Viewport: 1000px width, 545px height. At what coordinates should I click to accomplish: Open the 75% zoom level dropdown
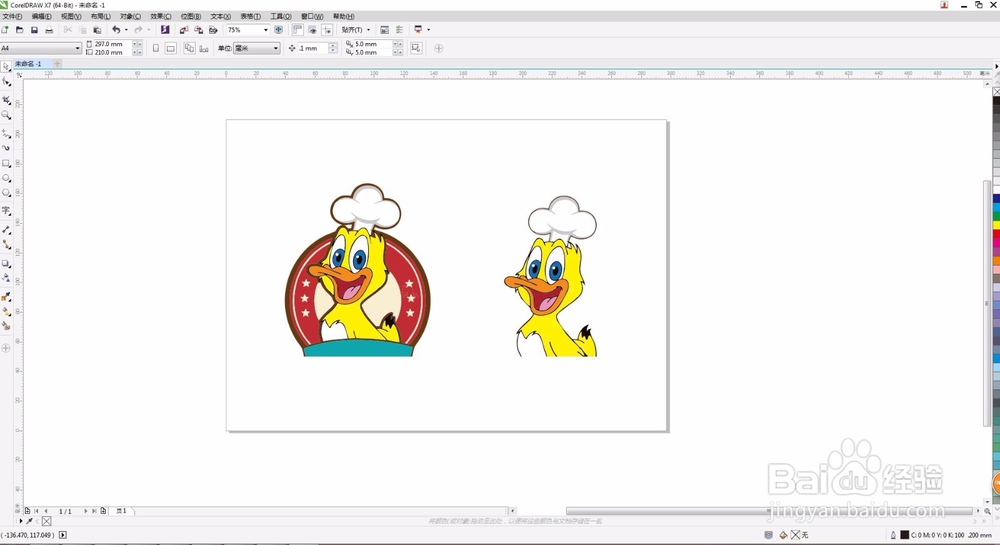pyautogui.click(x=266, y=29)
